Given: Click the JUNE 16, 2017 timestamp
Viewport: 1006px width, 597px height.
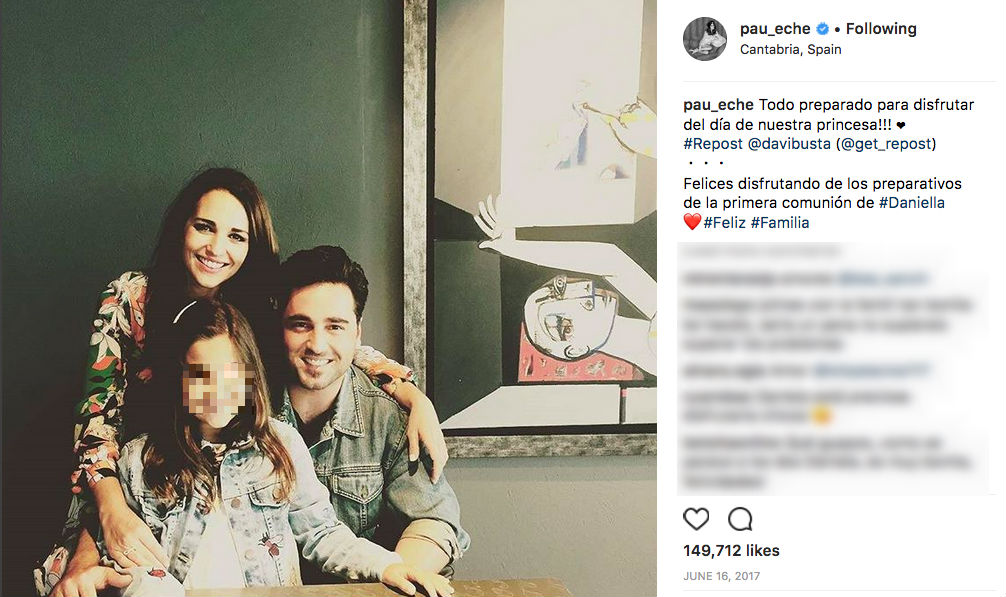Looking at the screenshot, I should click(722, 576).
